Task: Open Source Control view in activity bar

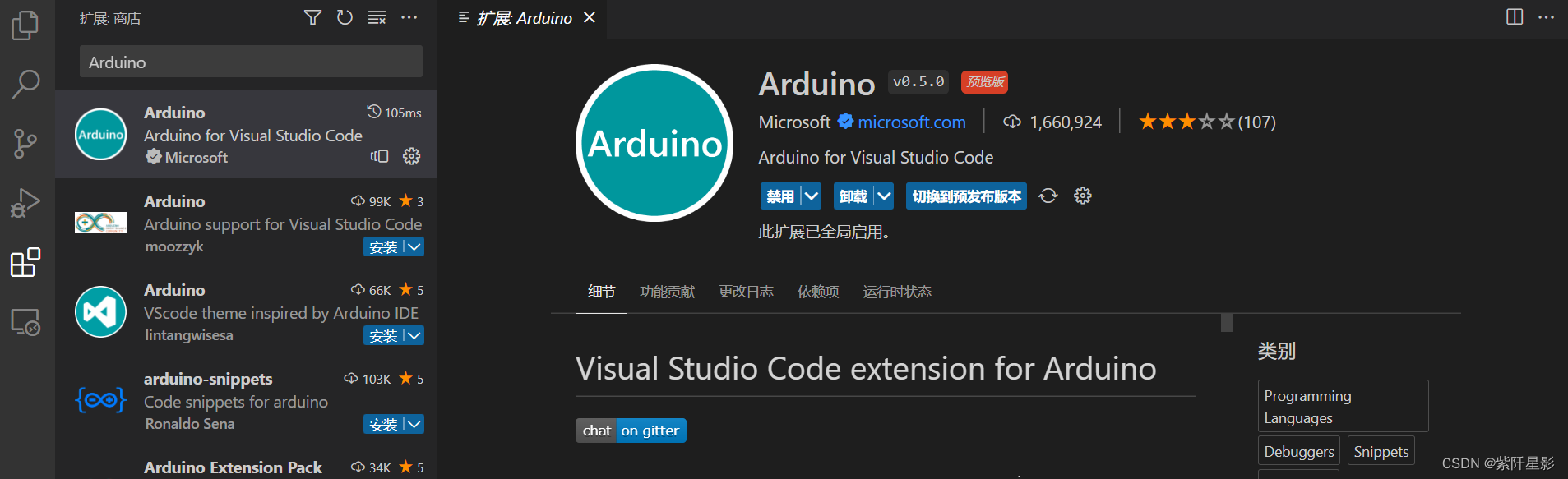Action: click(25, 144)
